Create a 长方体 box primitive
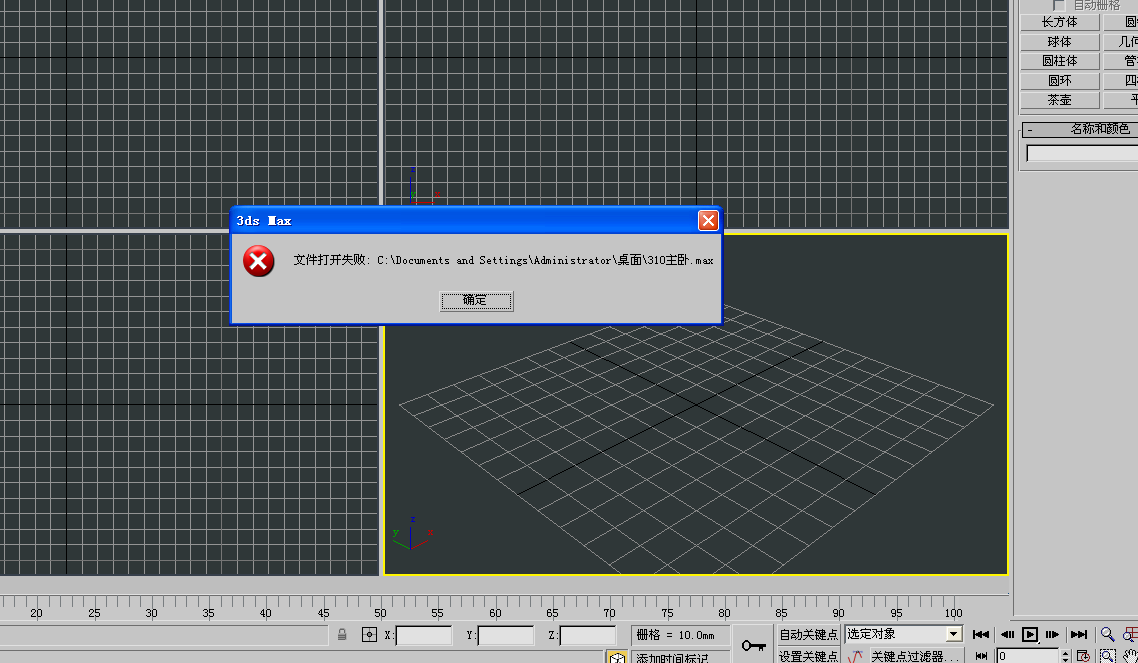1138x663 pixels. click(1060, 22)
